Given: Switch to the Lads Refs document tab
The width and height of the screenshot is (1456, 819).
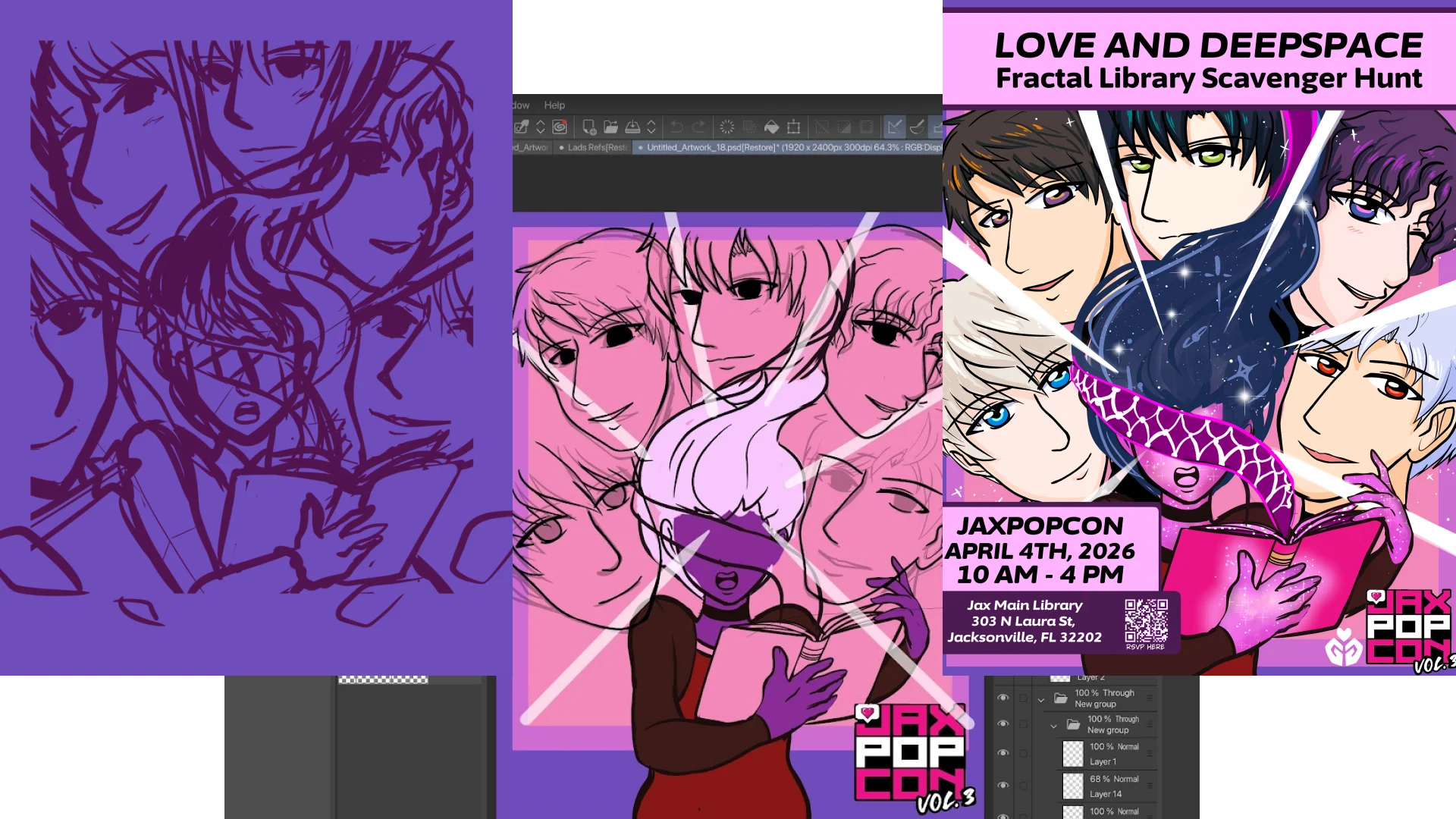Looking at the screenshot, I should click(x=597, y=148).
